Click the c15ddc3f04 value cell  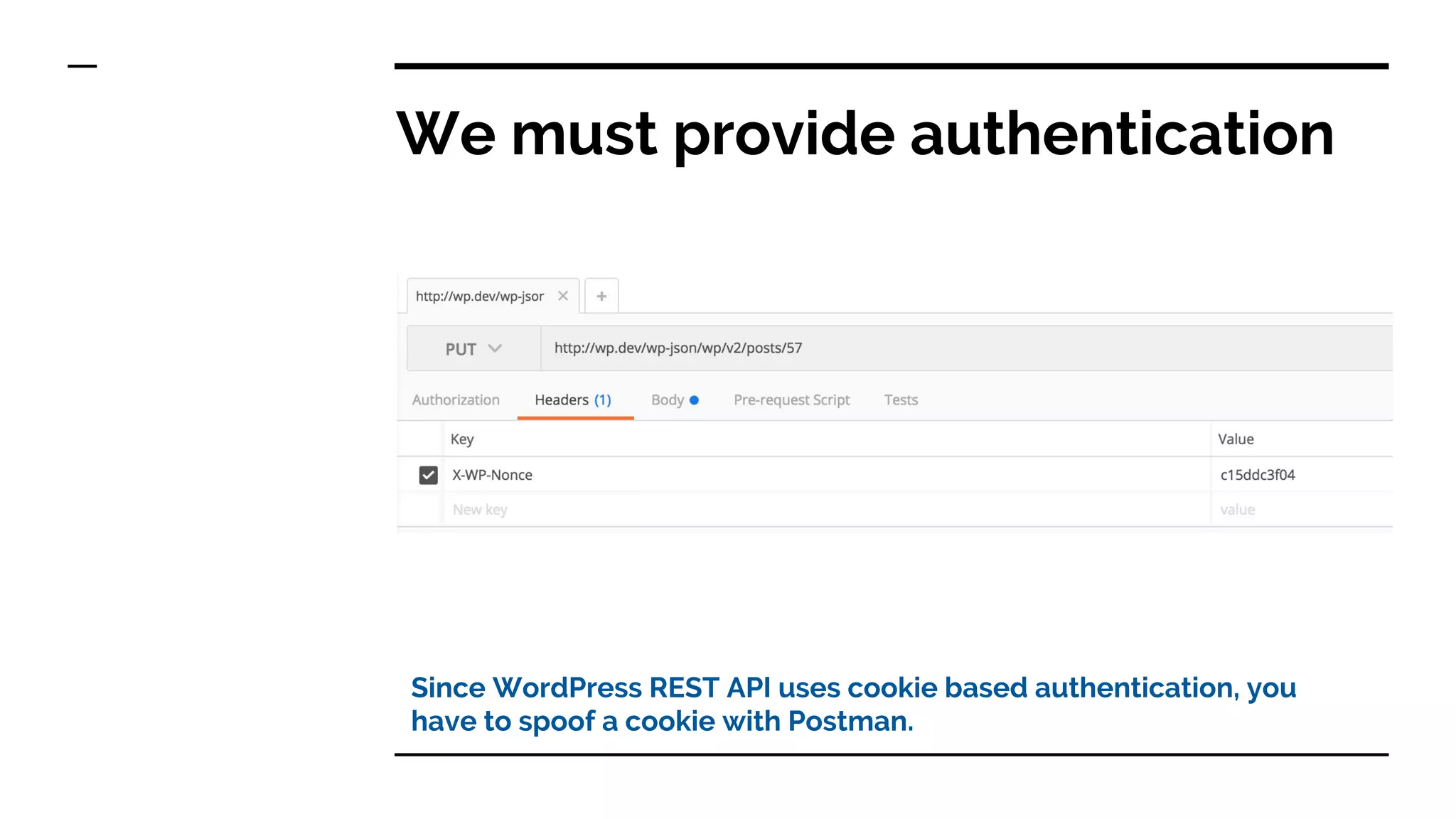coord(1302,475)
